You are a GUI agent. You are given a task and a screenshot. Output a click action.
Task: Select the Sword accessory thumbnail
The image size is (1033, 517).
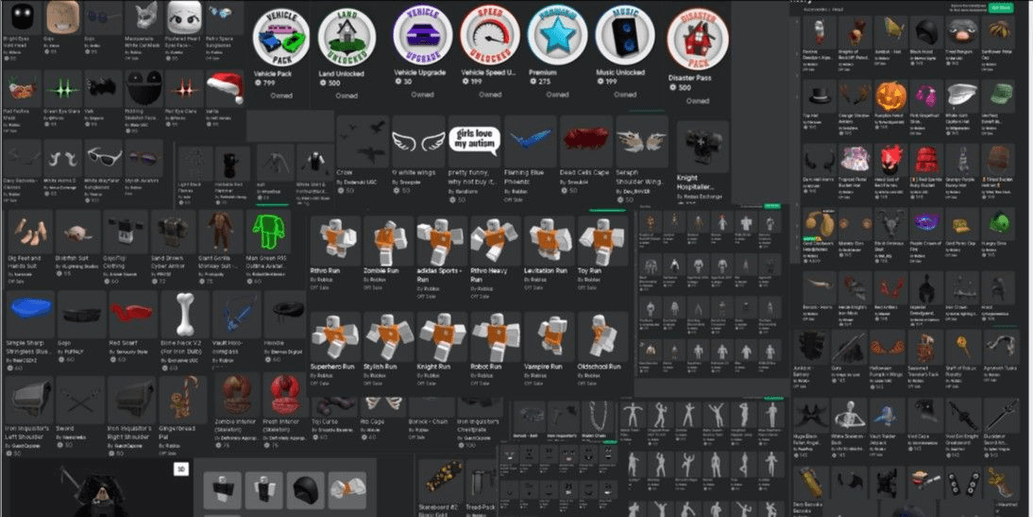[80, 399]
